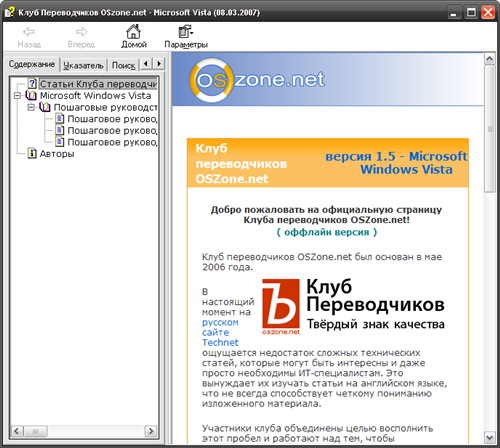Click the content vertical scrollbar thumb
Screen dimensions: 500x448
point(489,129)
